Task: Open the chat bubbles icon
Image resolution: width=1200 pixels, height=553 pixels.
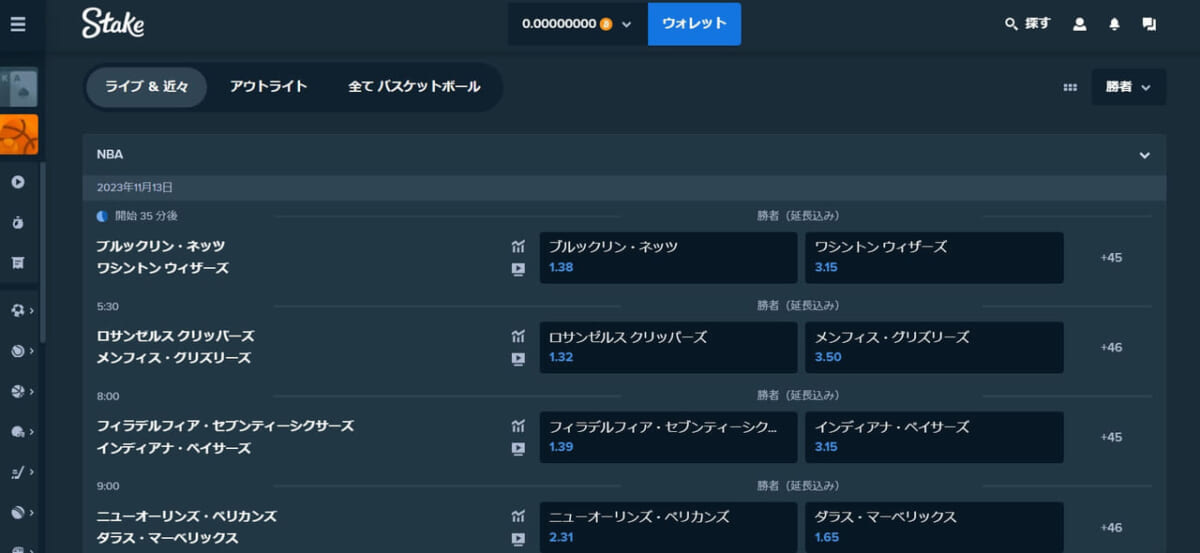Action: tap(1149, 24)
